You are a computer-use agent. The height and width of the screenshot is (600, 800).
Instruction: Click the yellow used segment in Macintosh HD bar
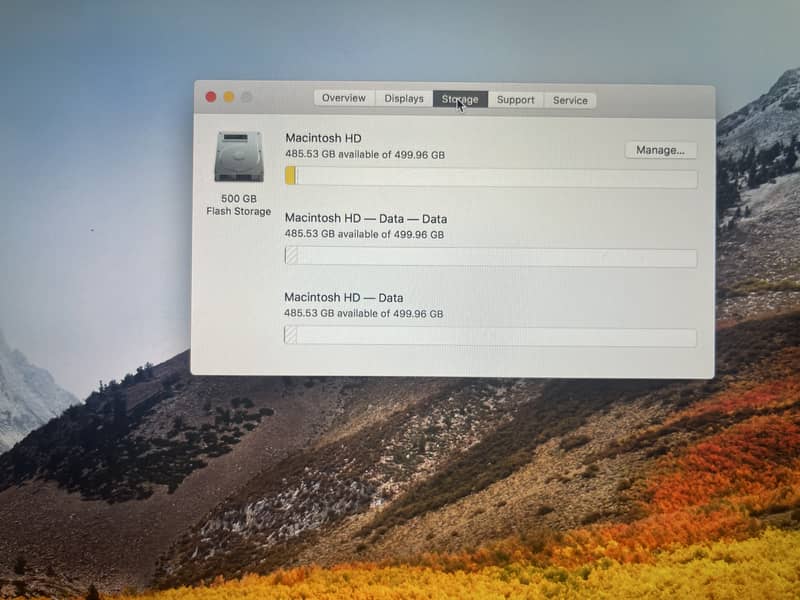click(x=290, y=176)
